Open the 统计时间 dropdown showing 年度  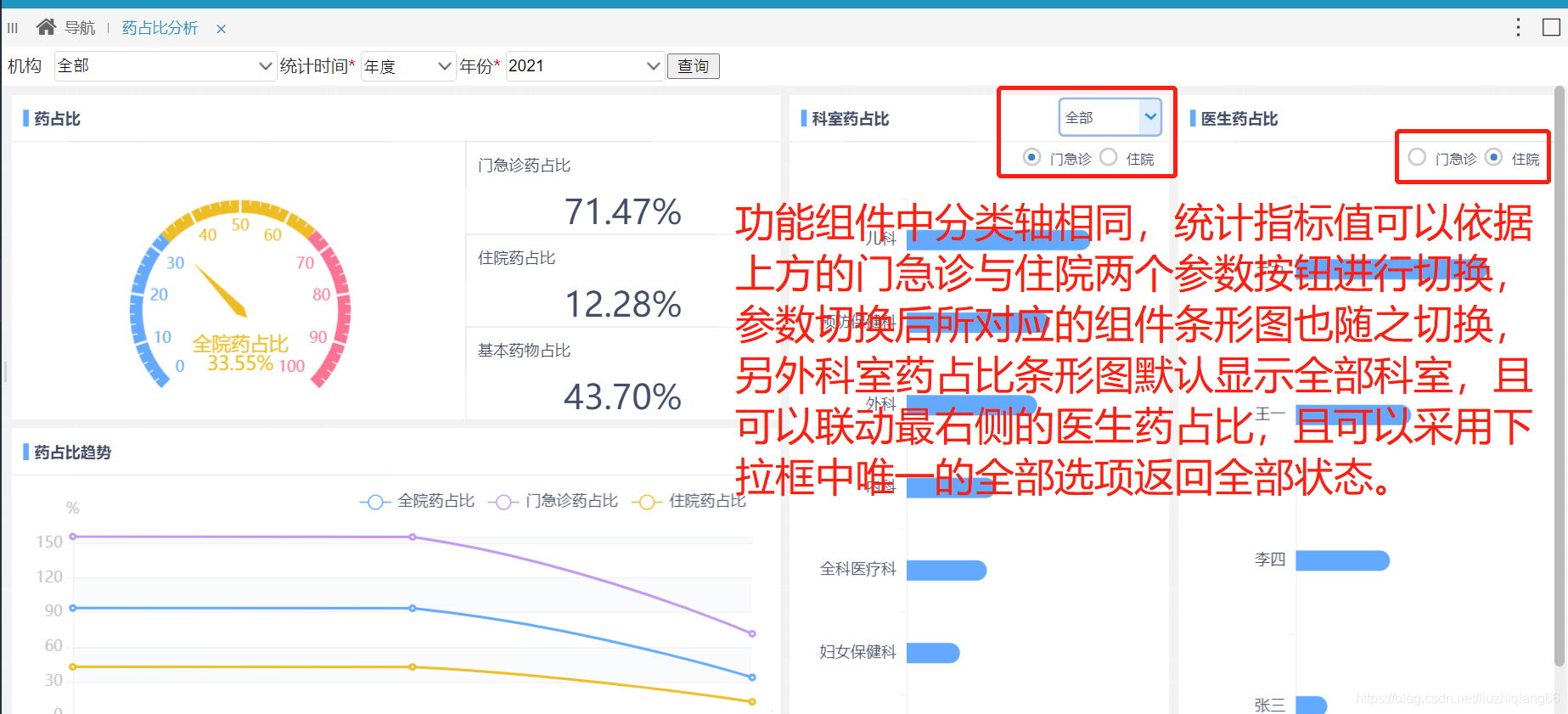[x=407, y=66]
